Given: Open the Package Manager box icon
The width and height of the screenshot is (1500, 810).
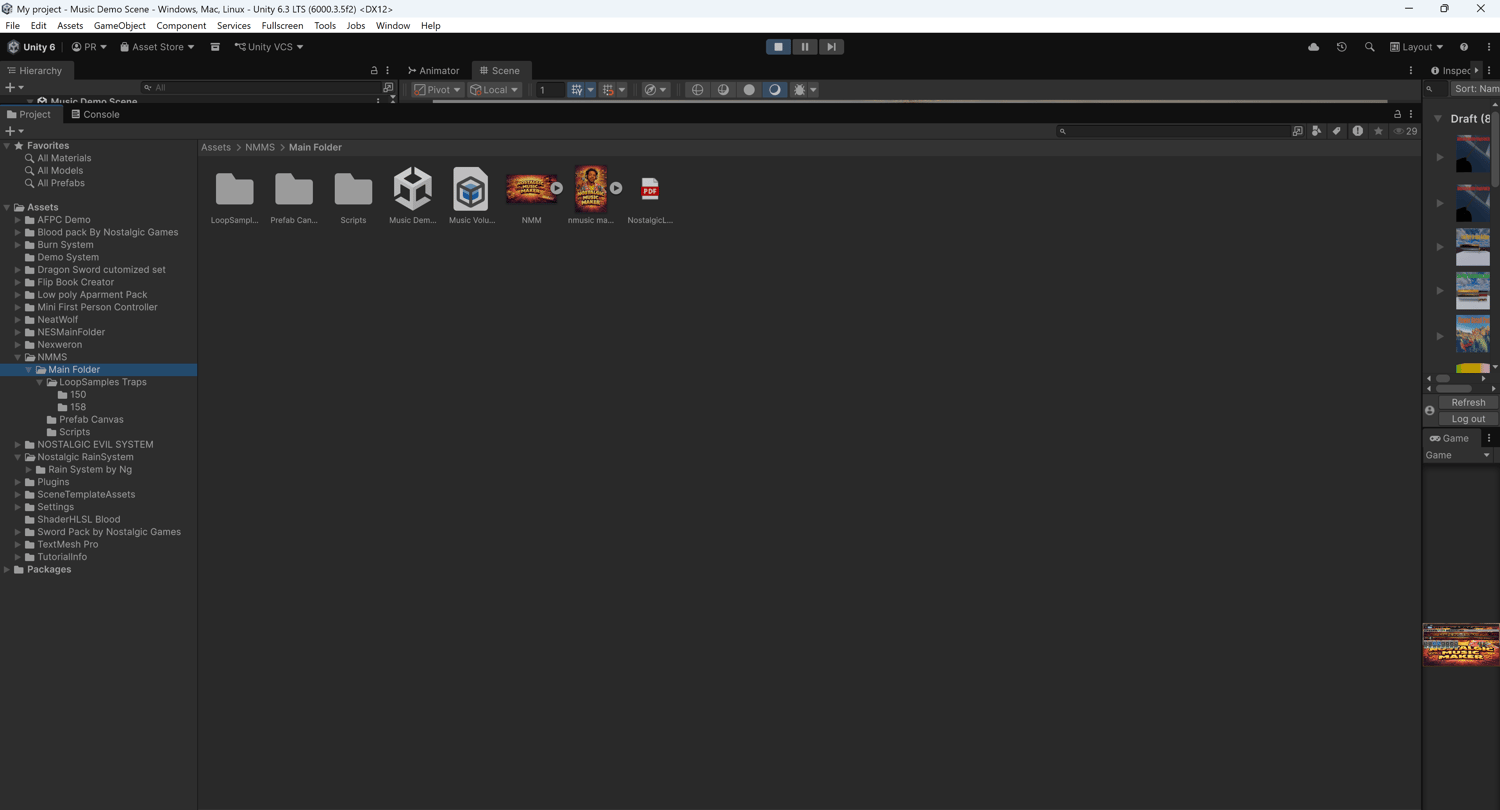Looking at the screenshot, I should tap(215, 47).
